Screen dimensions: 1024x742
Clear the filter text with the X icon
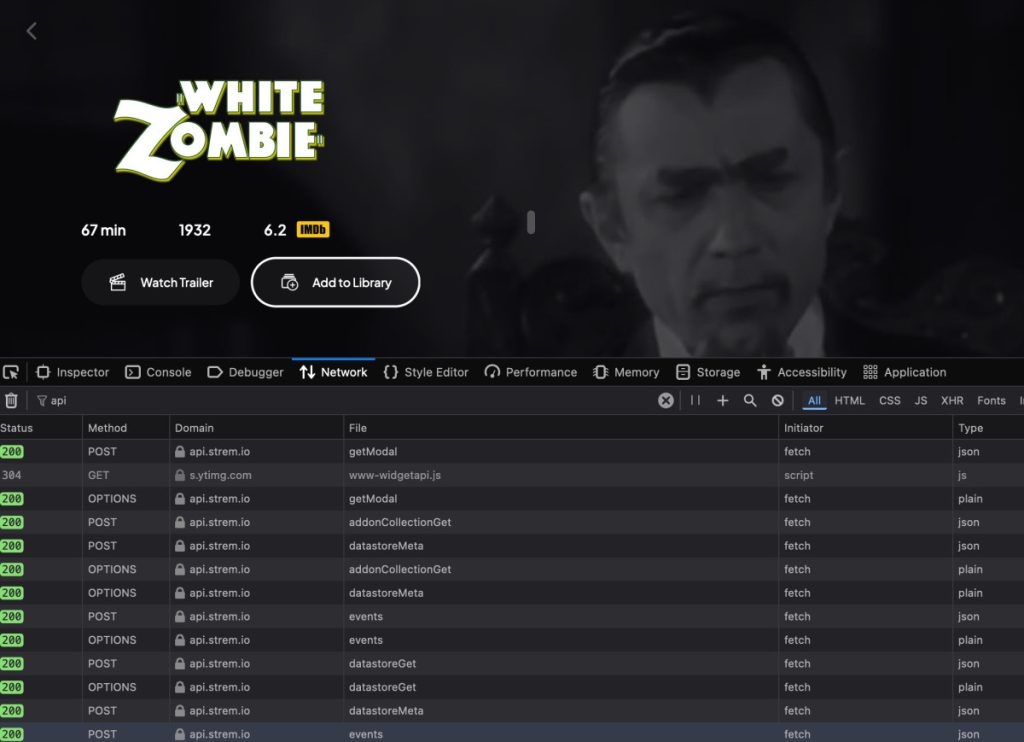(x=665, y=400)
